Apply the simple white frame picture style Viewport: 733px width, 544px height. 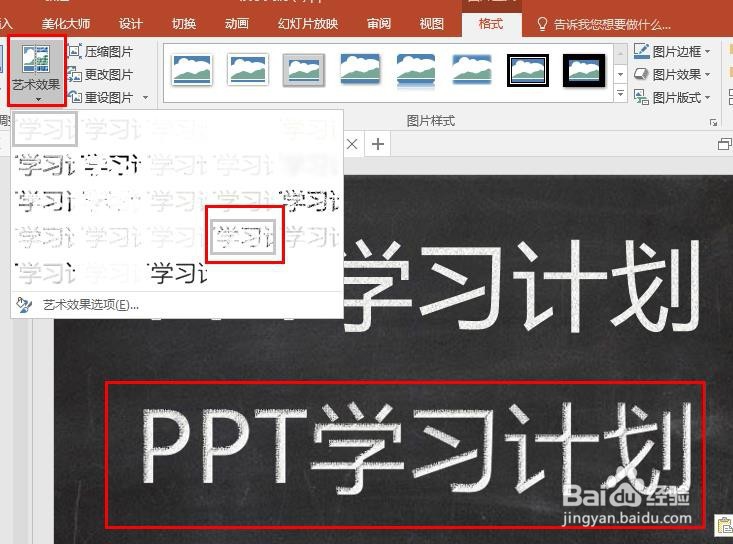(192, 70)
